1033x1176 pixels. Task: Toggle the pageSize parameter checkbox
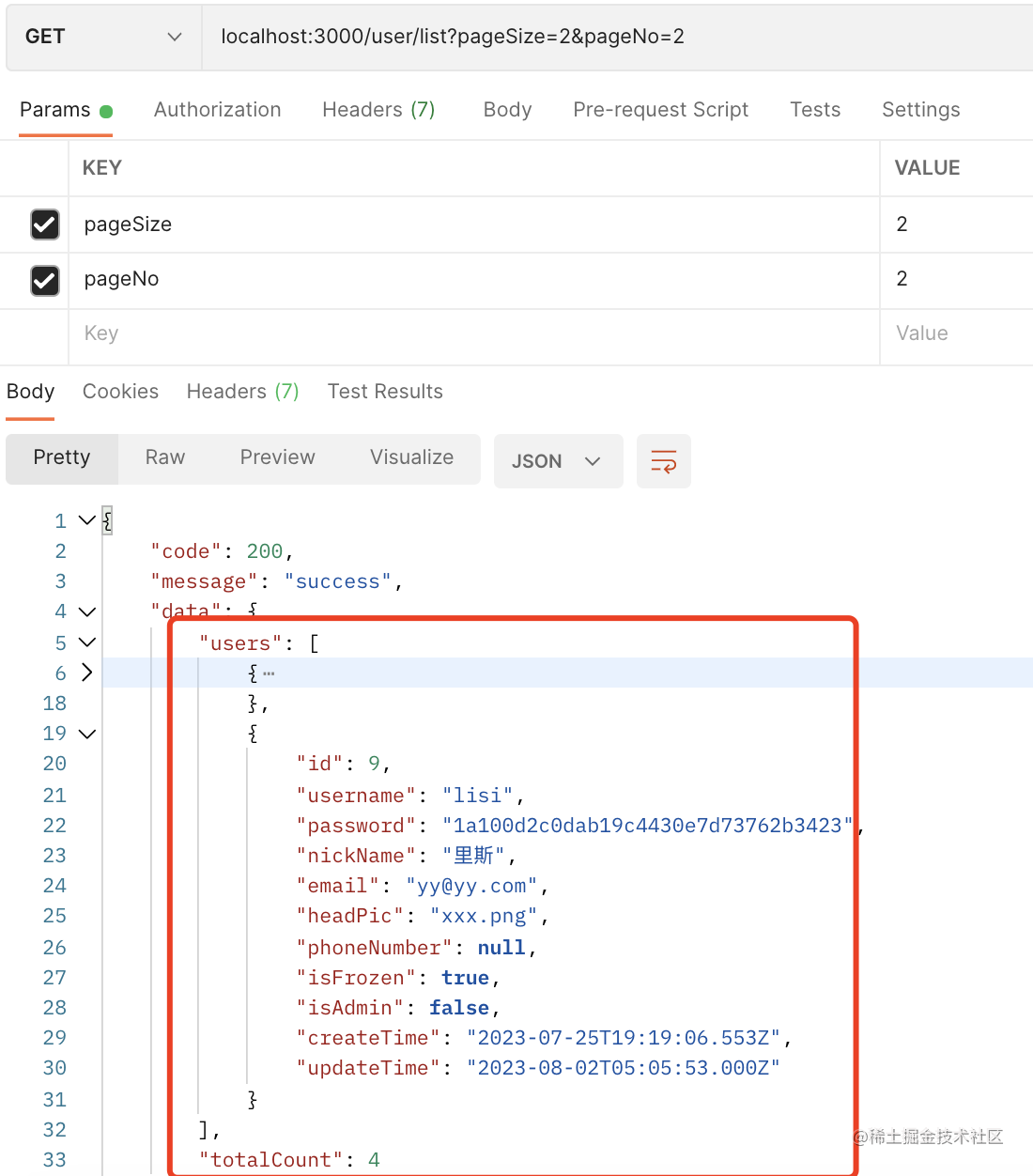tap(45, 224)
